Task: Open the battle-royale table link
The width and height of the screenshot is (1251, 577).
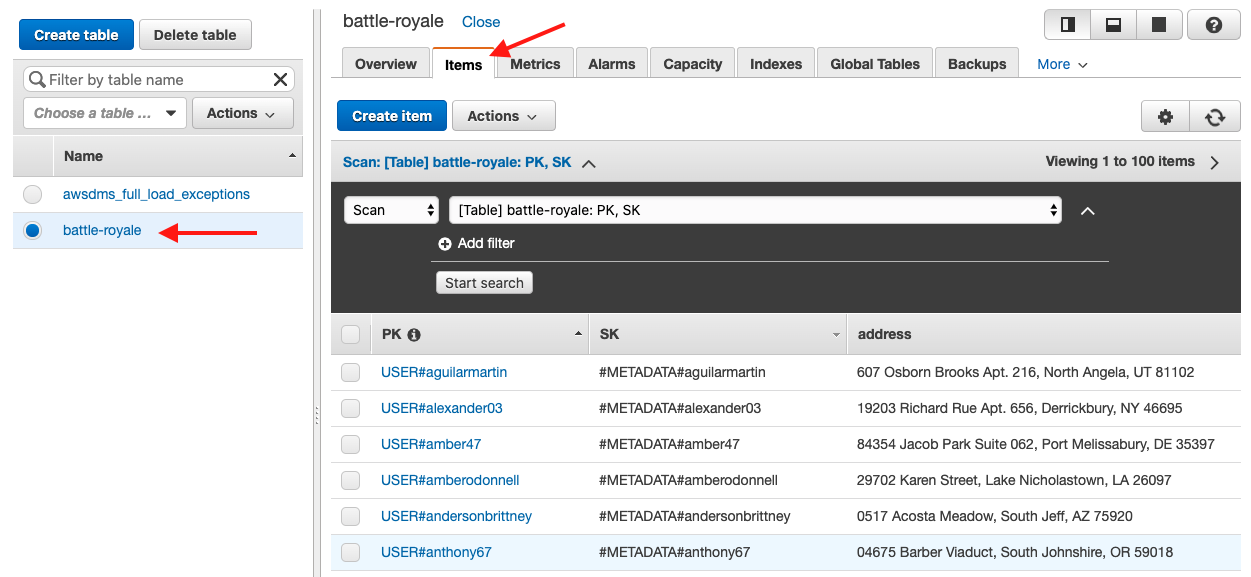Action: 102,230
